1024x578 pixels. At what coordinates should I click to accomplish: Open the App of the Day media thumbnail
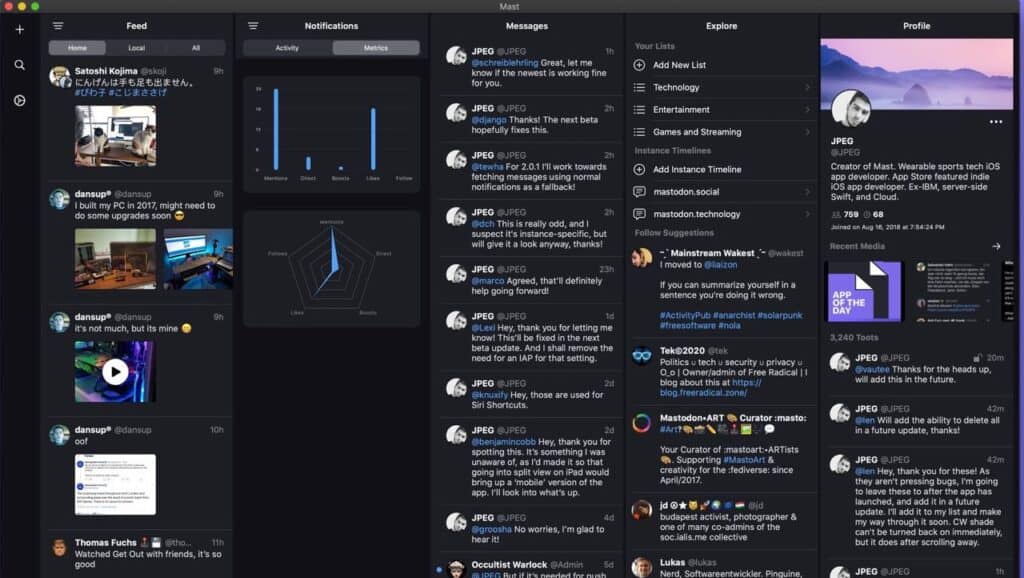click(862, 291)
